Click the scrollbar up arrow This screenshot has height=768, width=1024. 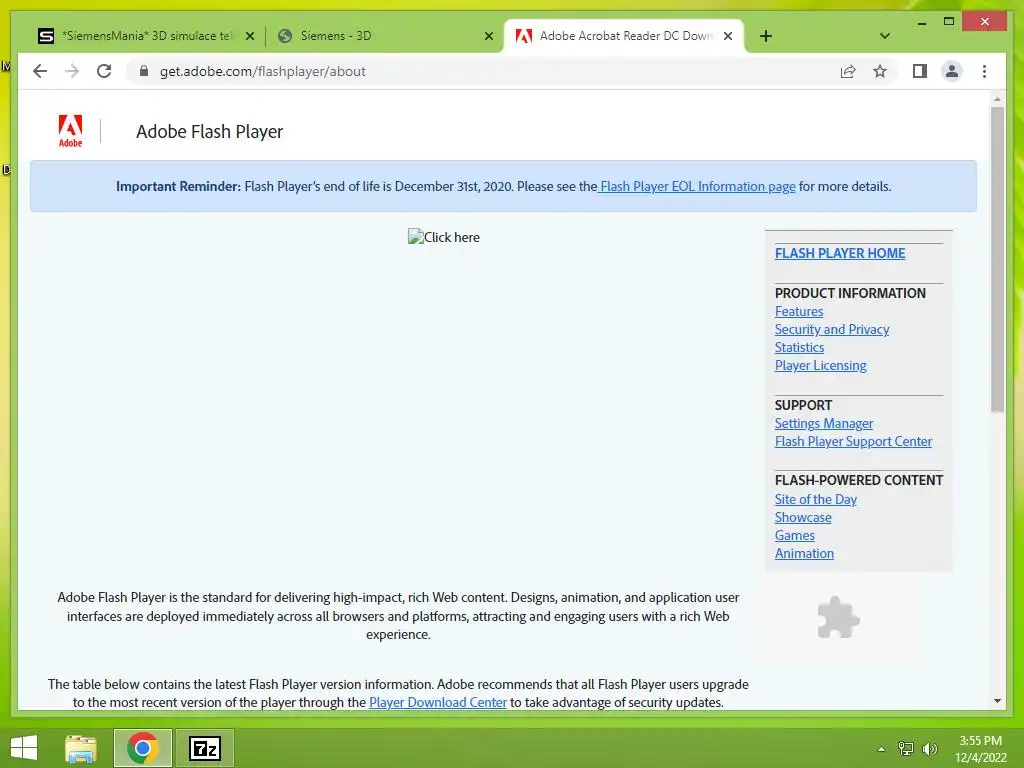[997, 99]
